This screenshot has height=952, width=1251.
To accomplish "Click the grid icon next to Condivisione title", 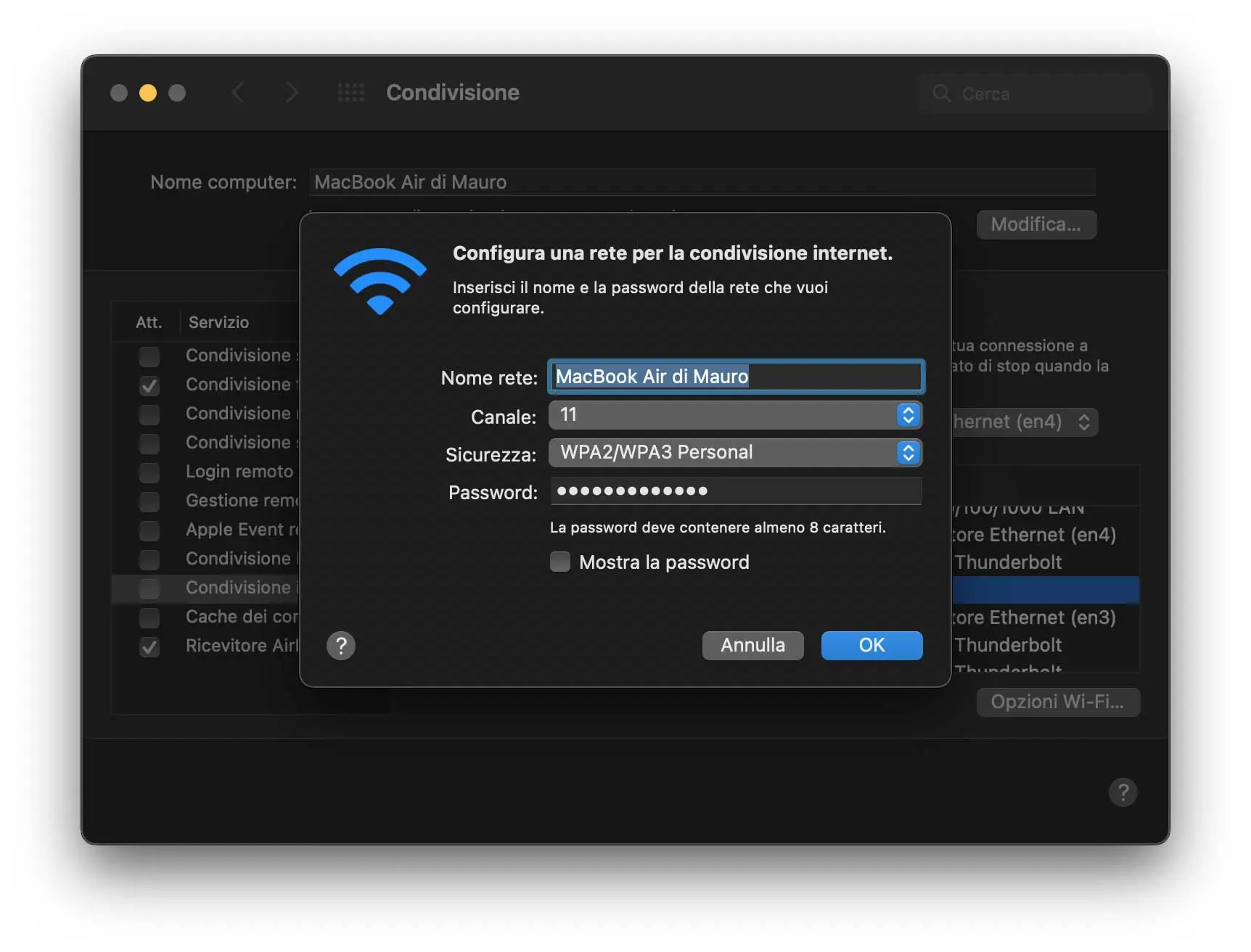I will [x=350, y=93].
